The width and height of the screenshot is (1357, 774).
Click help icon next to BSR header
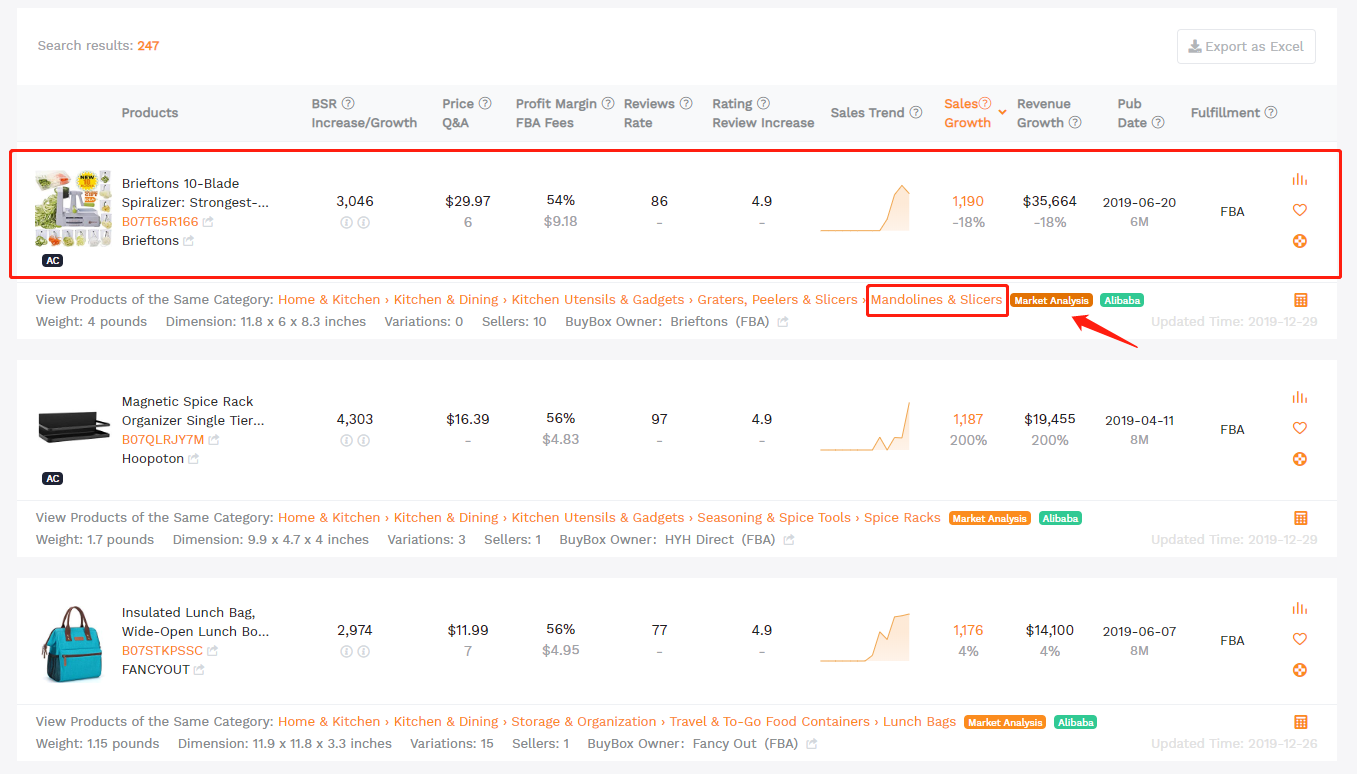[x=348, y=104]
